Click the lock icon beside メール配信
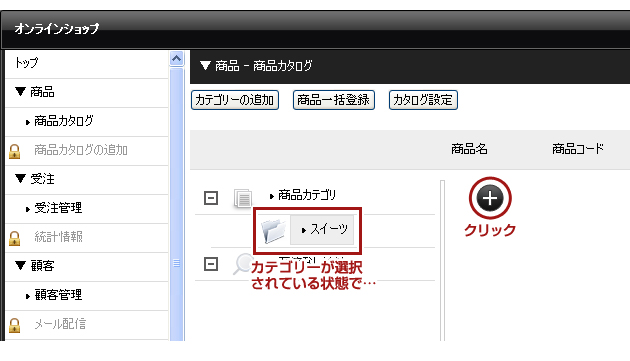The width and height of the screenshot is (630, 361). coord(14,325)
